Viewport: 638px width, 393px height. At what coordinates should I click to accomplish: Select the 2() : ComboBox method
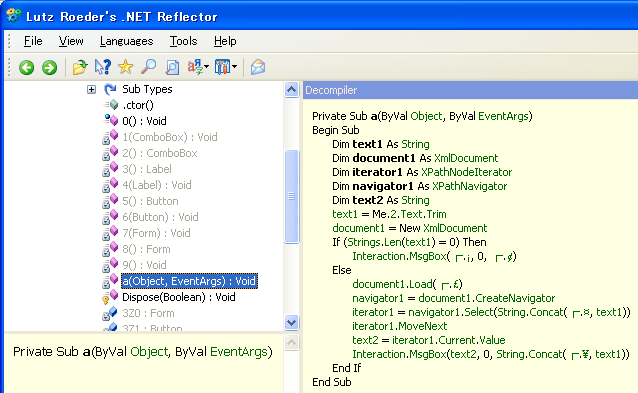coord(160,153)
